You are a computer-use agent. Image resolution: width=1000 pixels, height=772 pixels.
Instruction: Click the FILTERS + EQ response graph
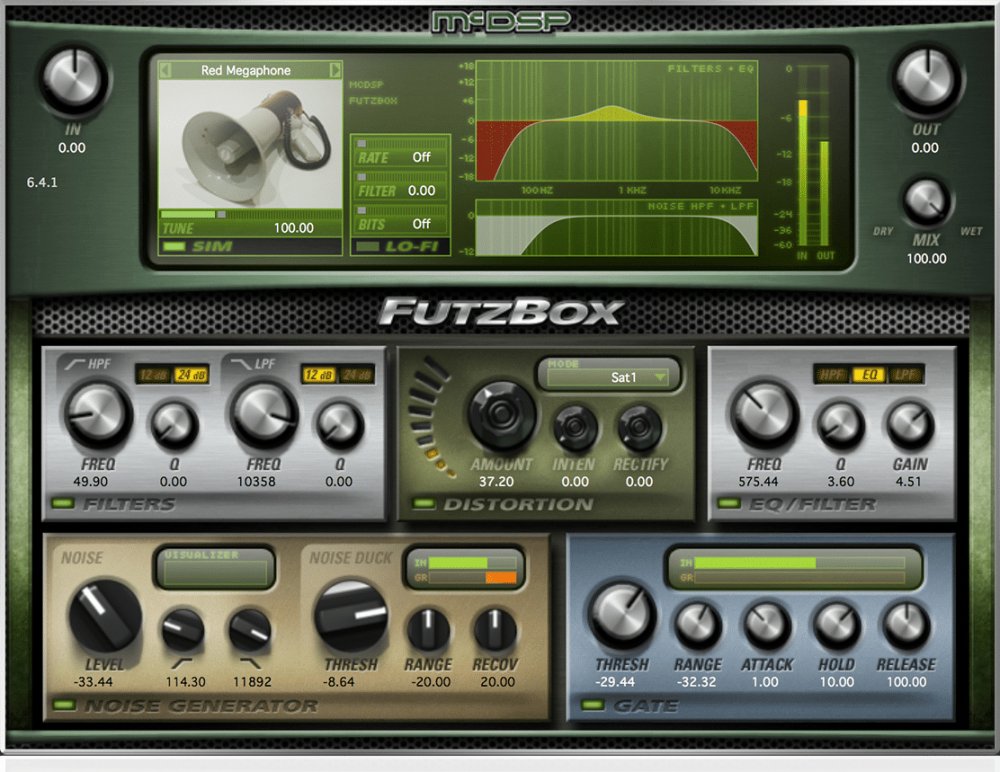tap(617, 121)
